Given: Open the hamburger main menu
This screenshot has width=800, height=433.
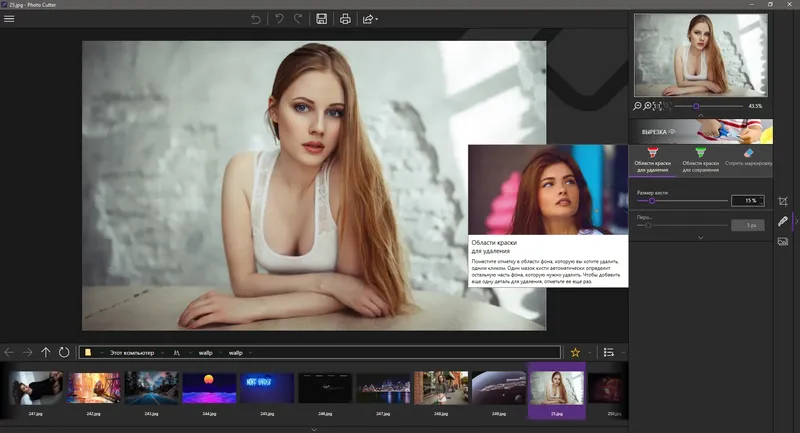Looking at the screenshot, I should click(9, 19).
